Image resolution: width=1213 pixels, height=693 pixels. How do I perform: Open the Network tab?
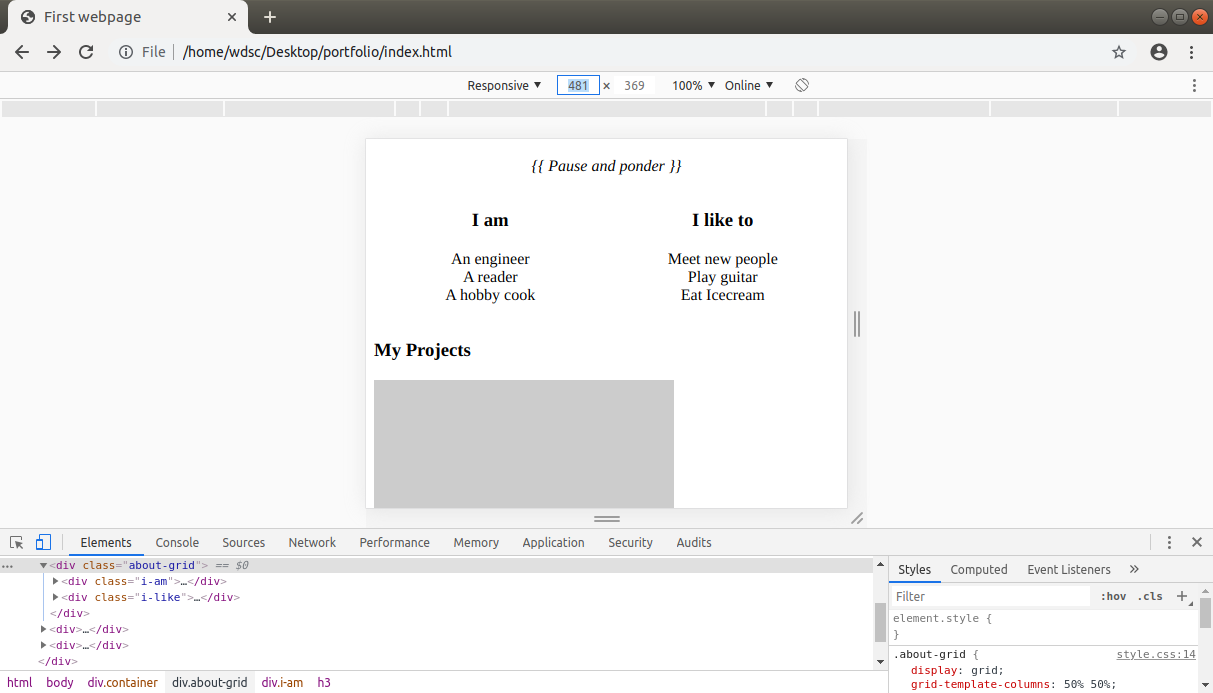[x=312, y=542]
